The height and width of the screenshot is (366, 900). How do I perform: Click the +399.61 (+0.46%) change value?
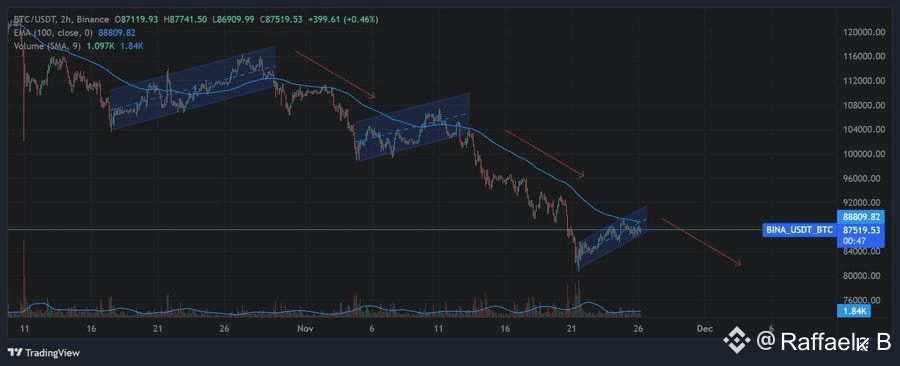click(343, 20)
